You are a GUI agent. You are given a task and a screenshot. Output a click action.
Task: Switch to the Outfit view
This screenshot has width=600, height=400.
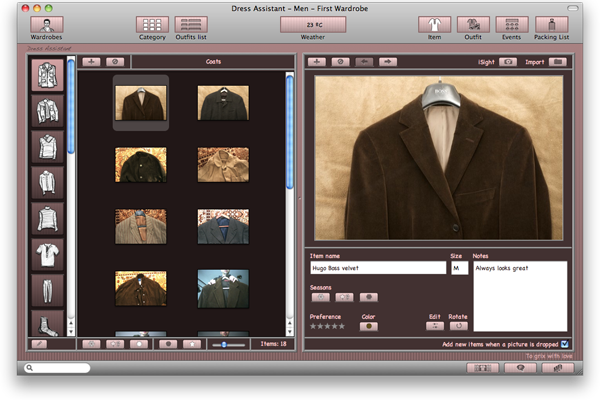pyautogui.click(x=472, y=24)
